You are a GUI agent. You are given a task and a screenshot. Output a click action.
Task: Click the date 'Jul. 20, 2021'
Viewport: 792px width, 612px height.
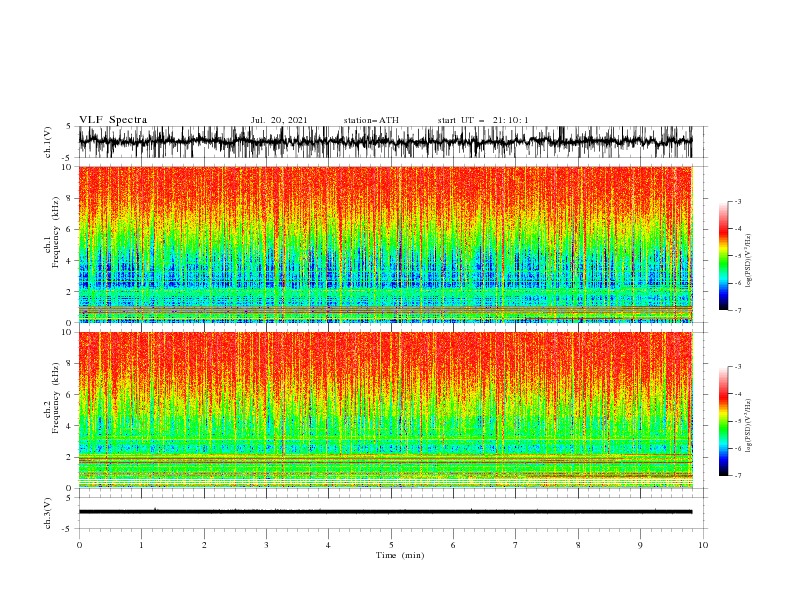279,120
